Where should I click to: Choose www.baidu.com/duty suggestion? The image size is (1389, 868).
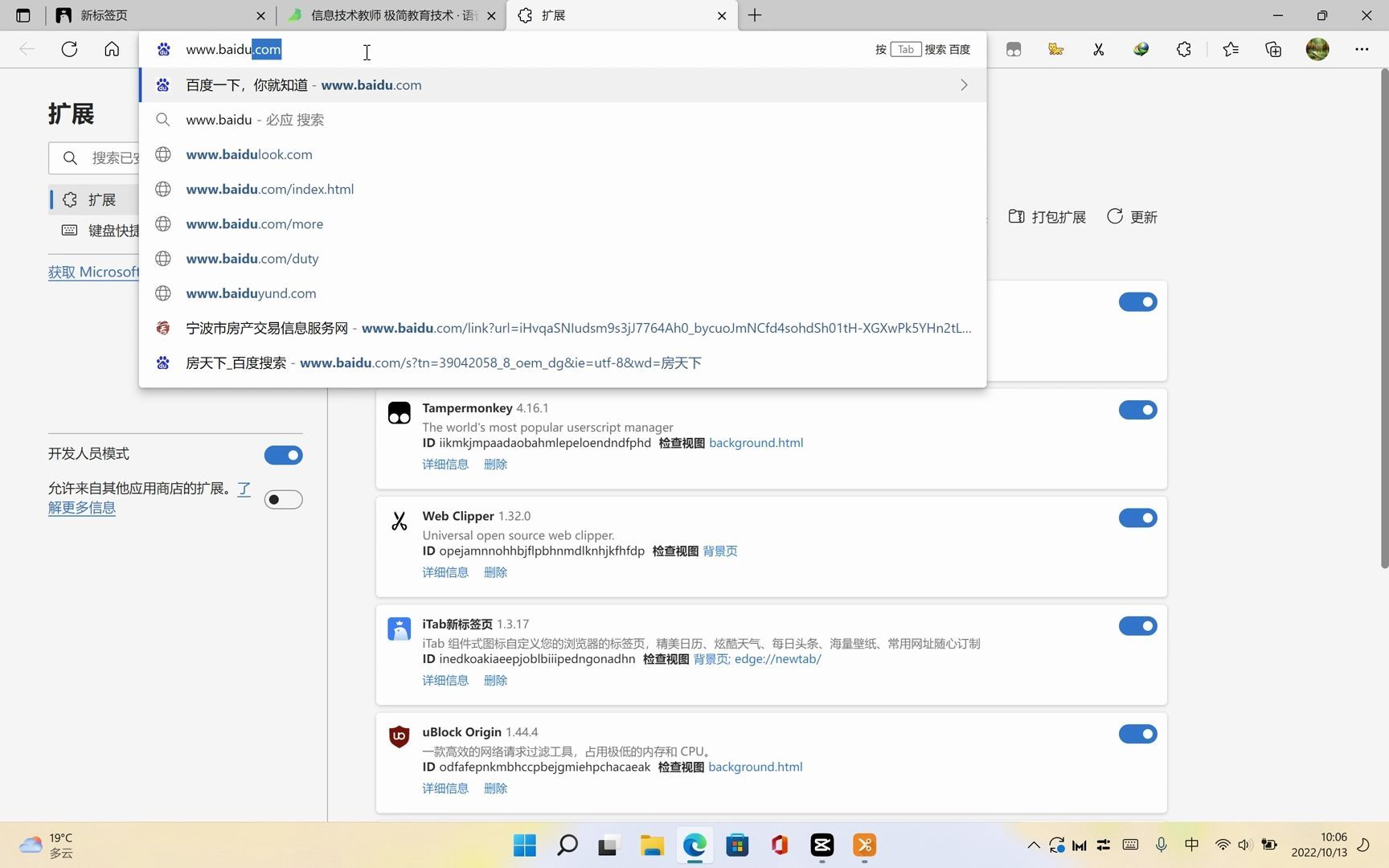[563, 258]
